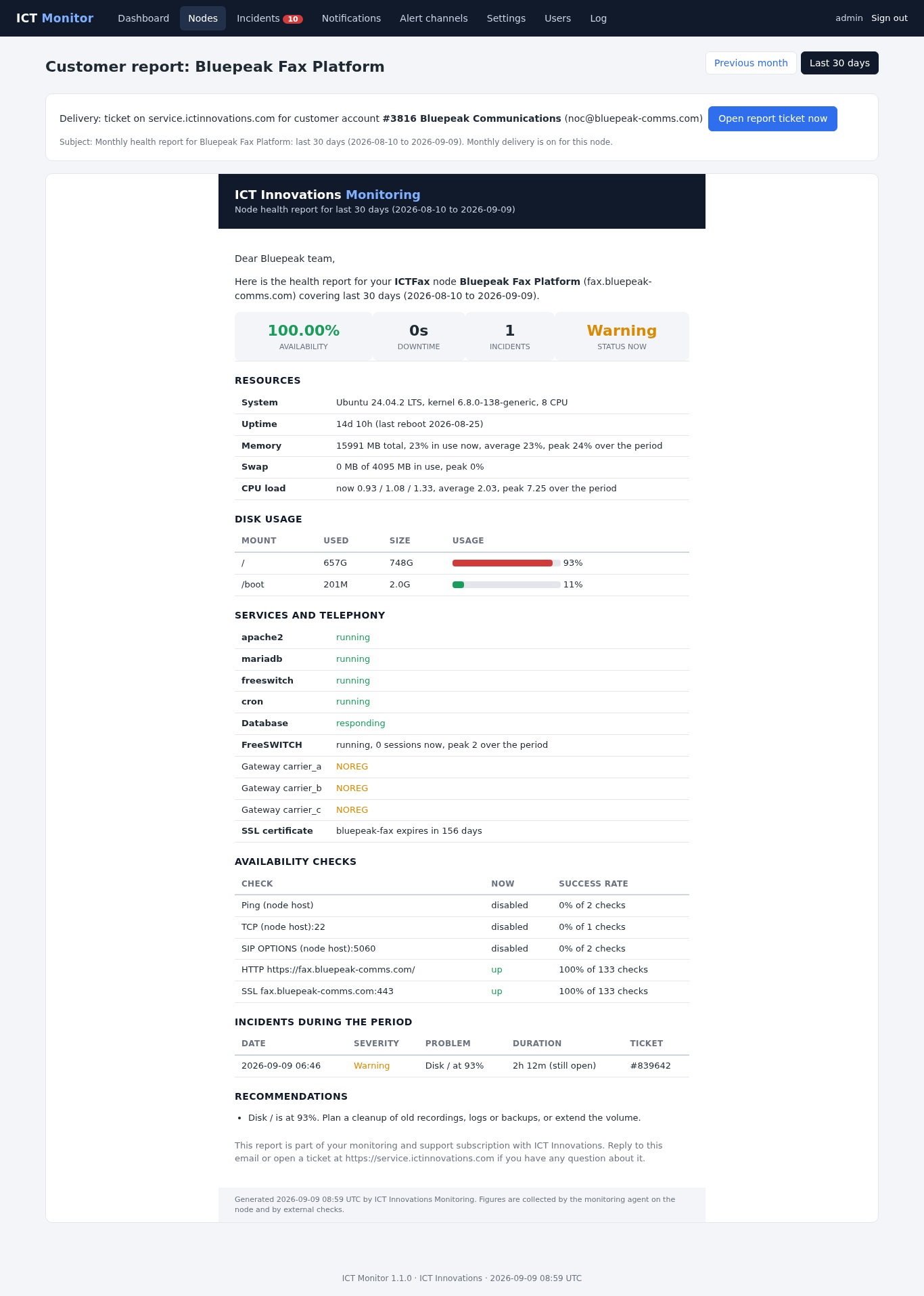Go to the Dashboard menu item
This screenshot has height=1296, width=924.
(x=143, y=18)
